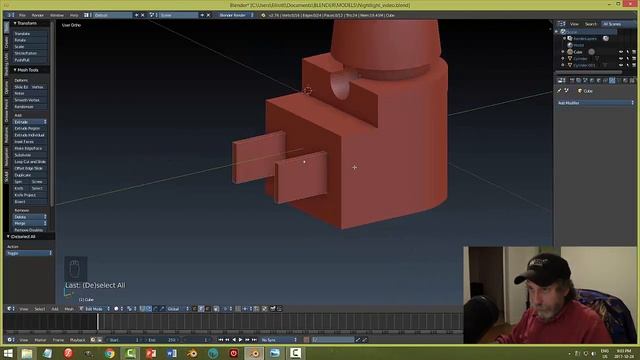
Task: Click the Translate tool button
Action: pos(30,34)
